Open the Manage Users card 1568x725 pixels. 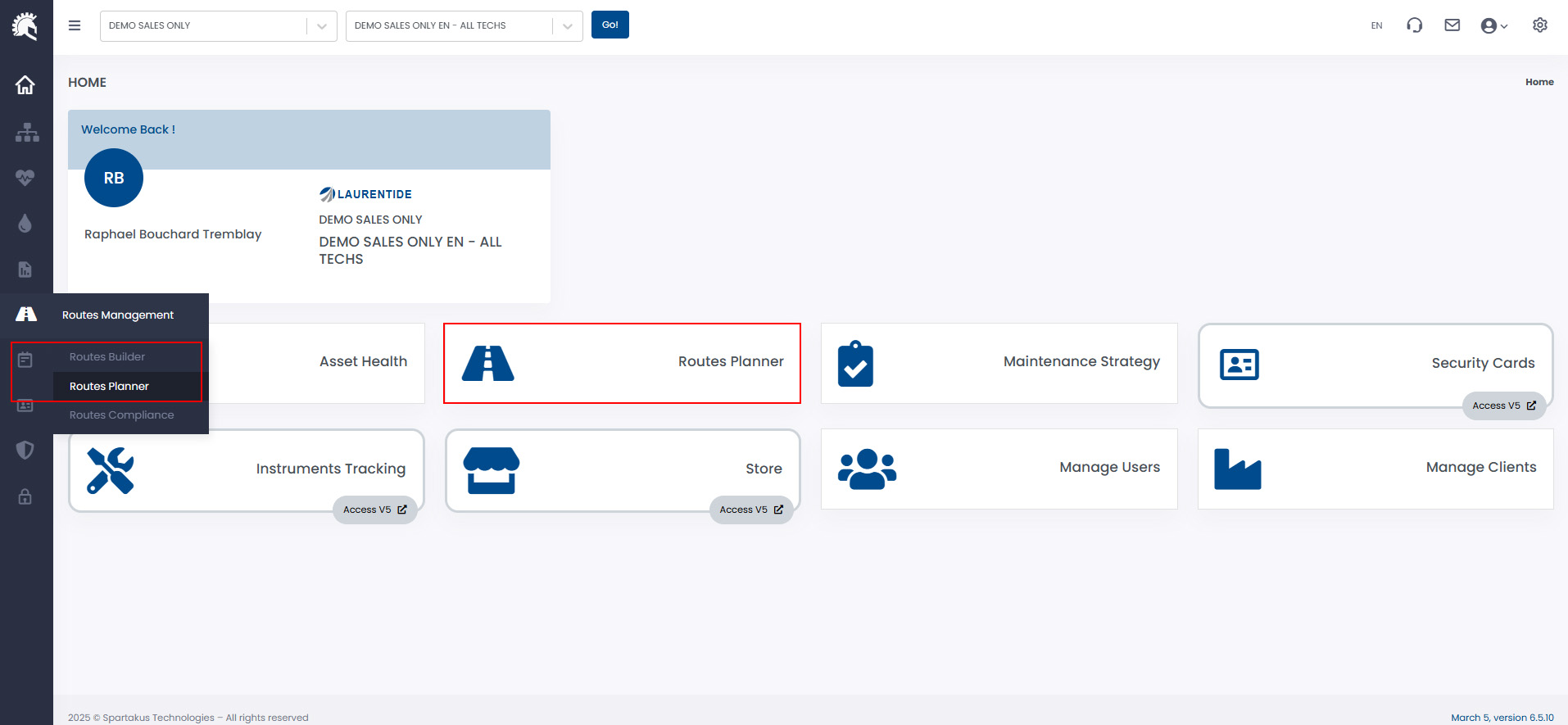[999, 469]
